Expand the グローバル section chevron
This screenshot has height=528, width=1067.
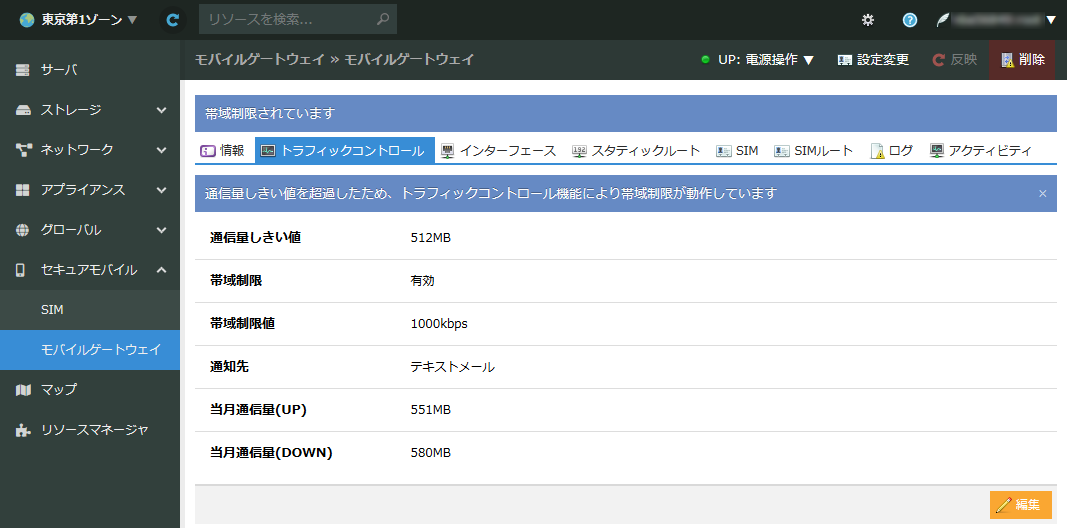(161, 230)
